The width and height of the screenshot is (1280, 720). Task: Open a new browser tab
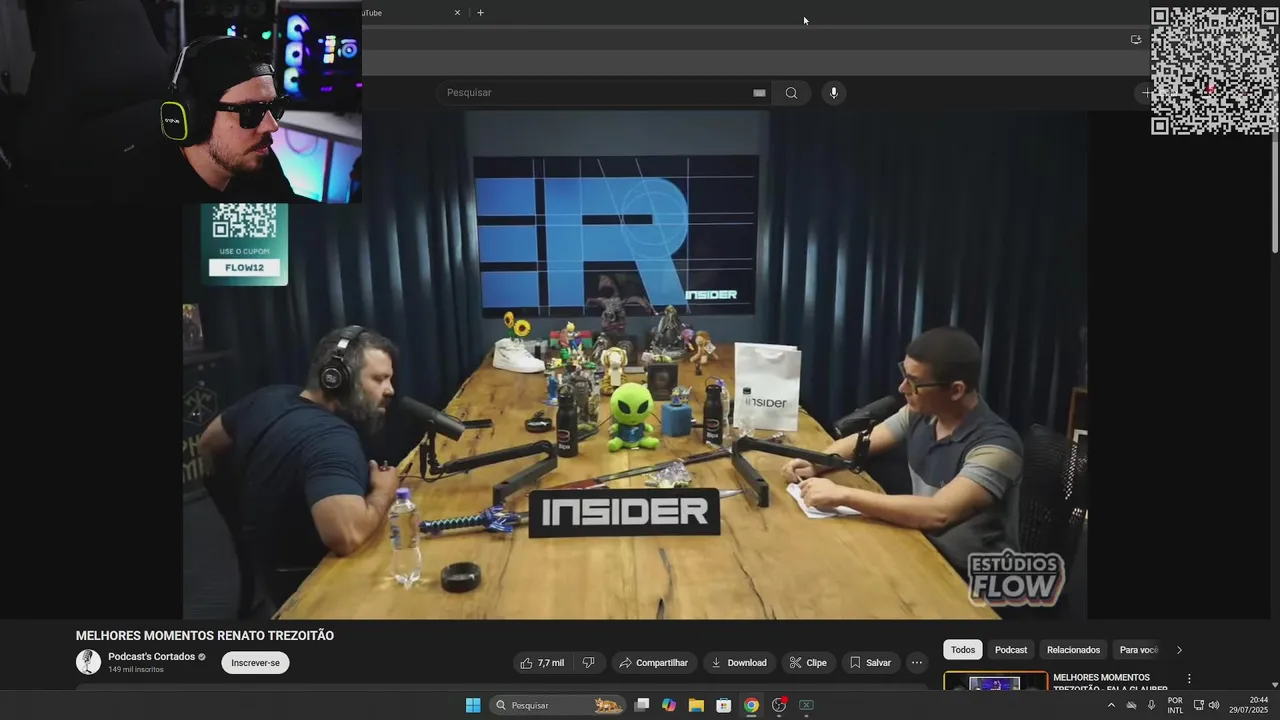click(480, 13)
